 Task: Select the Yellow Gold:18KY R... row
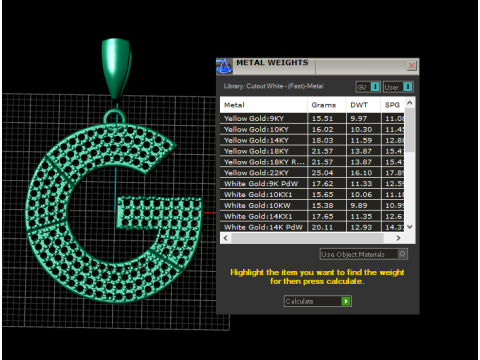coord(312,162)
